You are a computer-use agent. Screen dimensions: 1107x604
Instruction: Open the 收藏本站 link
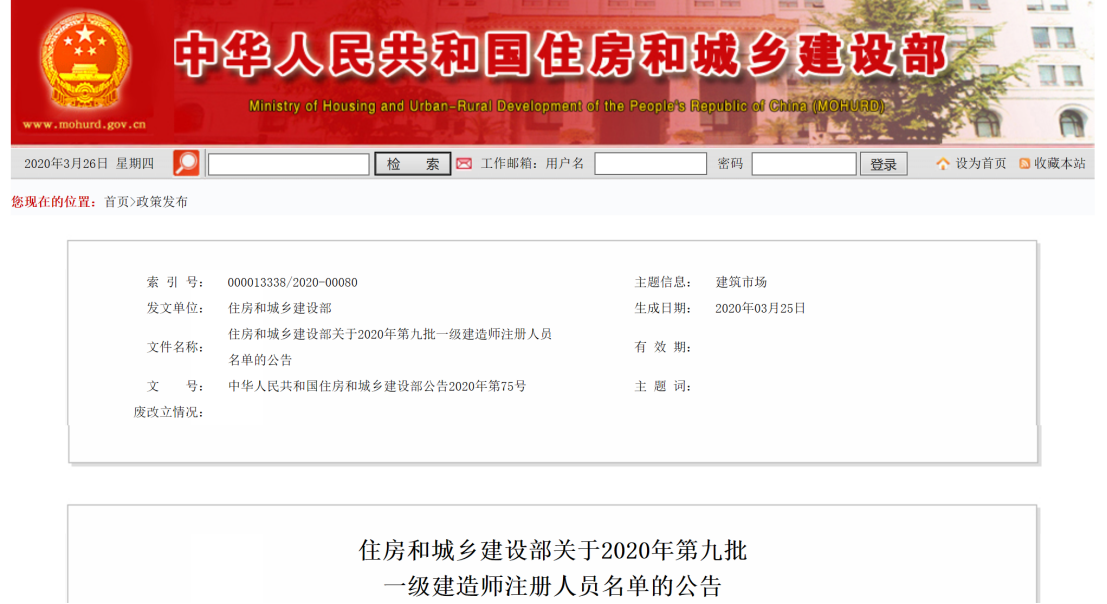(1060, 164)
